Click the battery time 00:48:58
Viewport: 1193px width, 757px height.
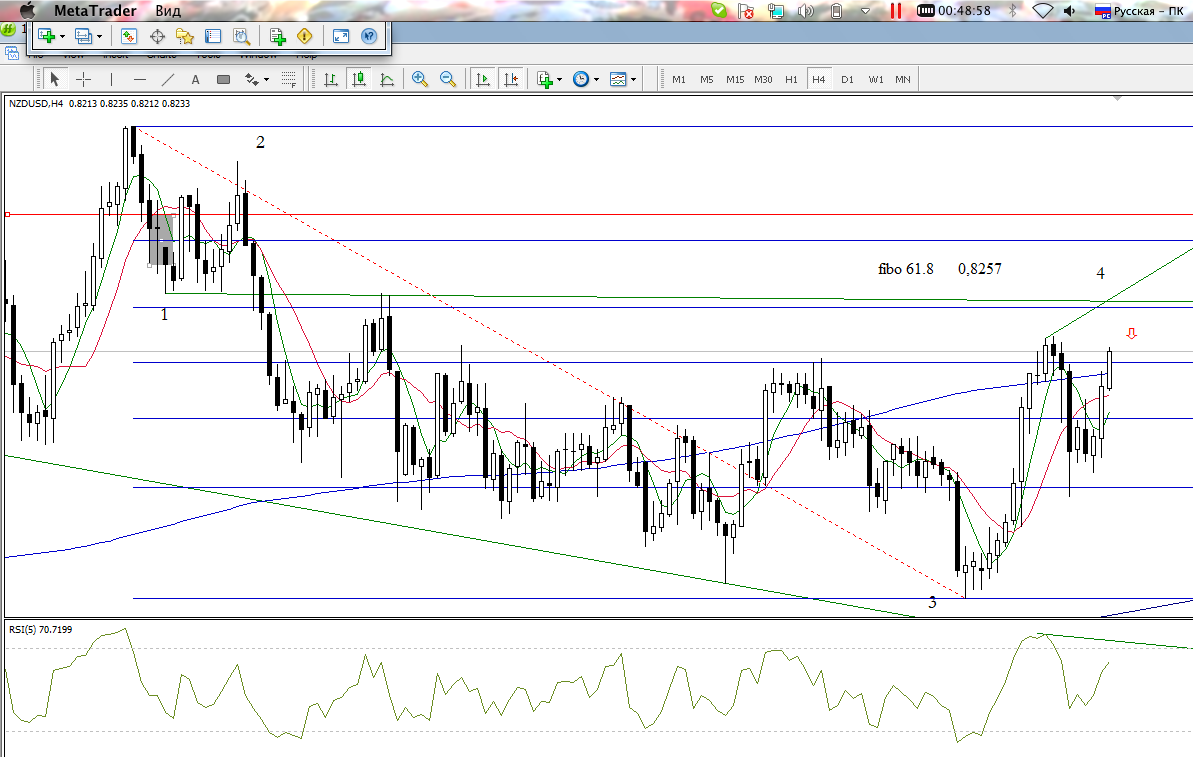pyautogui.click(x=954, y=11)
